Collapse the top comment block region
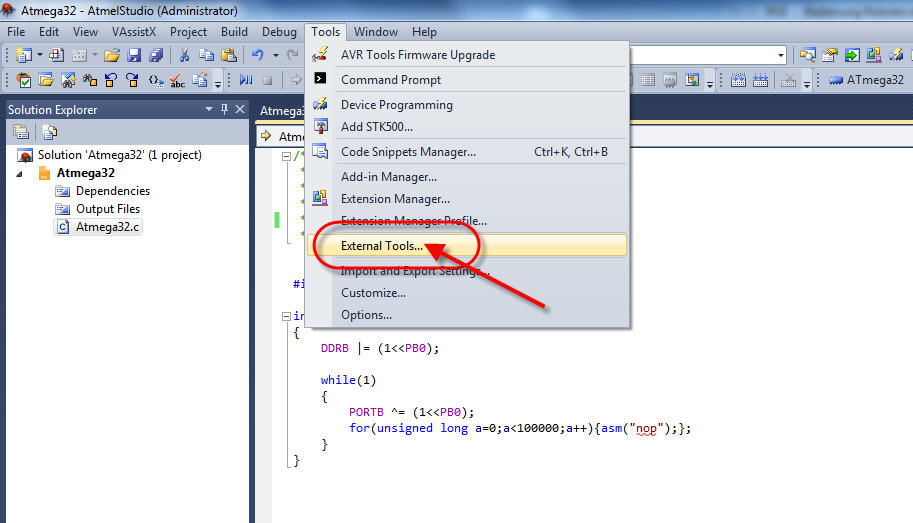Image resolution: width=913 pixels, height=523 pixels. [x=286, y=156]
